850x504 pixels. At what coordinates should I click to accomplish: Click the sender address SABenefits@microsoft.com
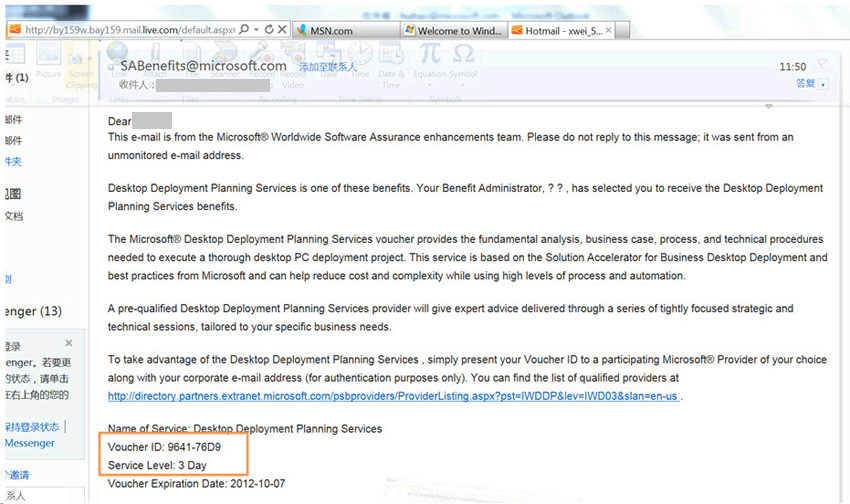pyautogui.click(x=203, y=66)
